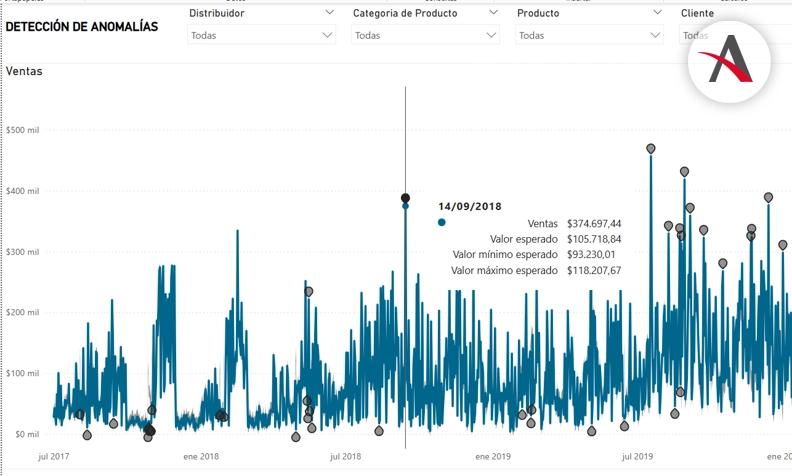This screenshot has height=476, width=792.
Task: Expand the Categoria de Producto header chevron
Action: pyautogui.click(x=494, y=13)
